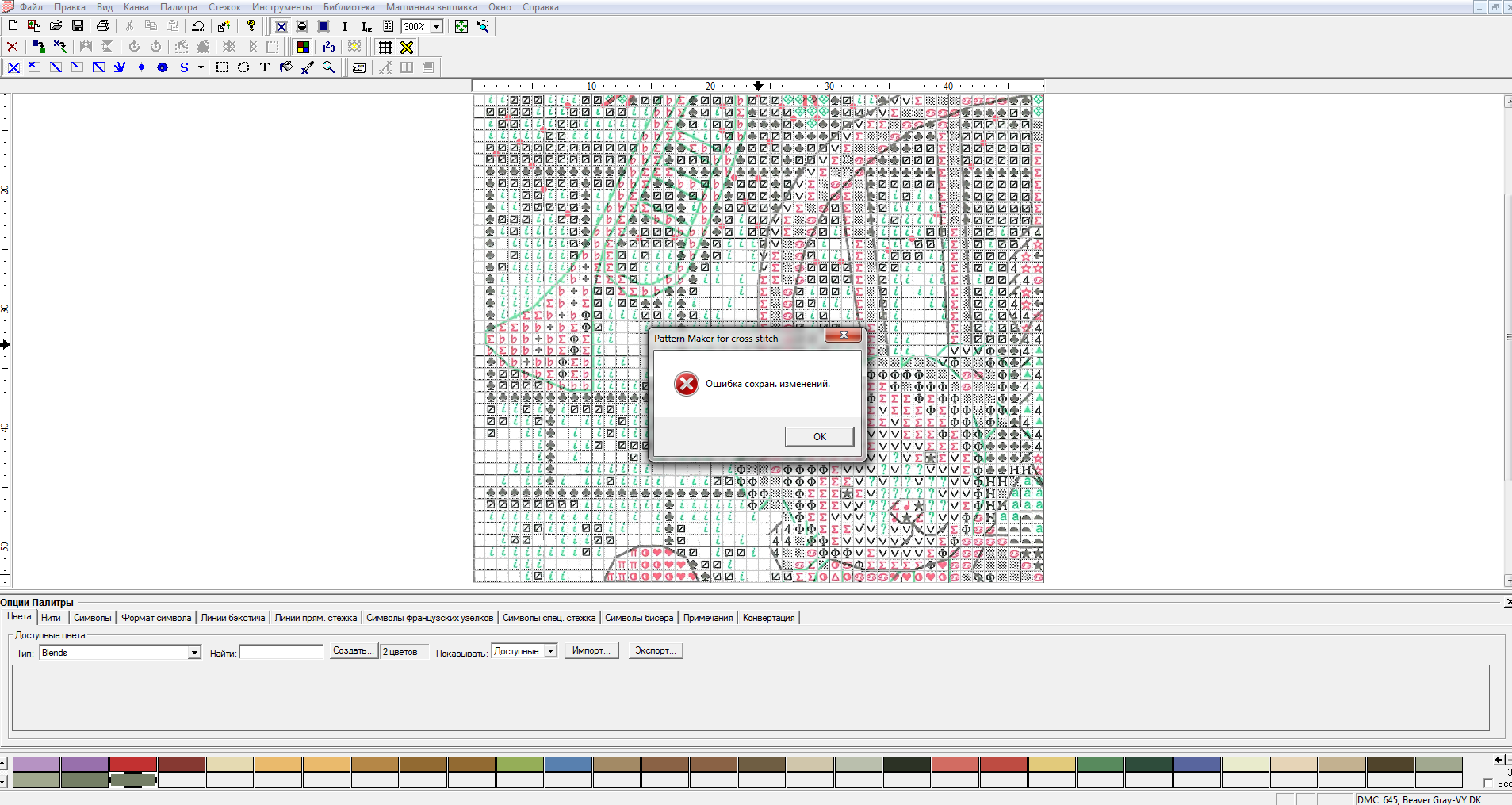Open the Палитра menu
Viewport: 1512px width, 805px height.
(178, 7)
